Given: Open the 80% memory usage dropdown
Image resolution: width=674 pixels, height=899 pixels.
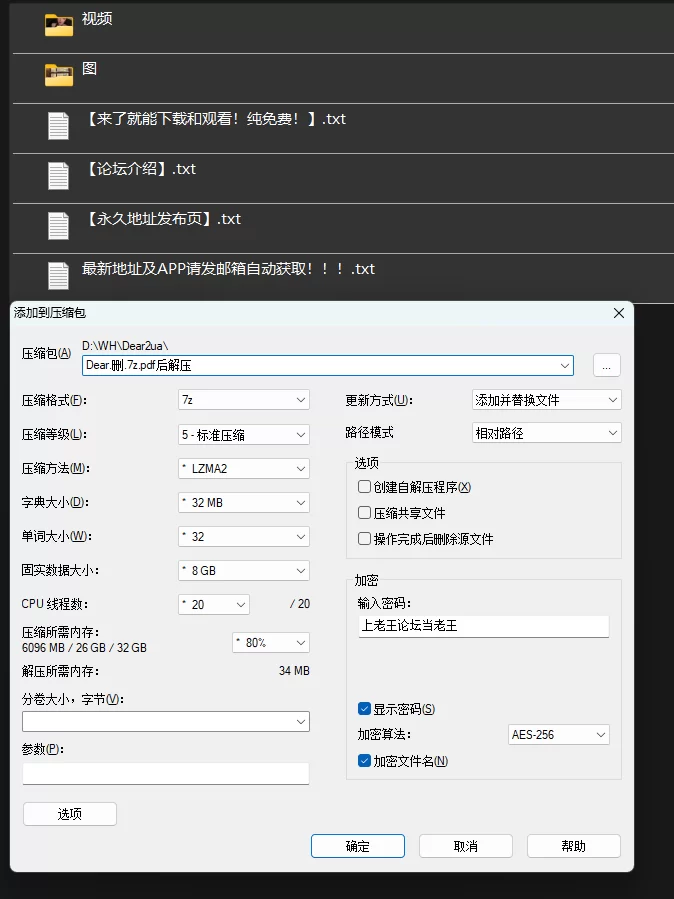Looking at the screenshot, I should 271,642.
